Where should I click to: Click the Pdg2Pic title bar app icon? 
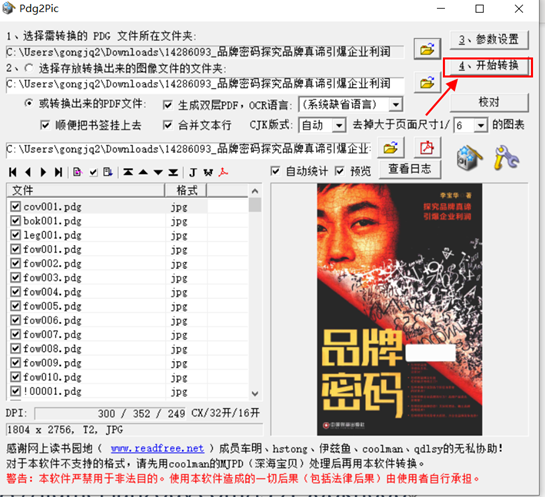click(x=9, y=8)
